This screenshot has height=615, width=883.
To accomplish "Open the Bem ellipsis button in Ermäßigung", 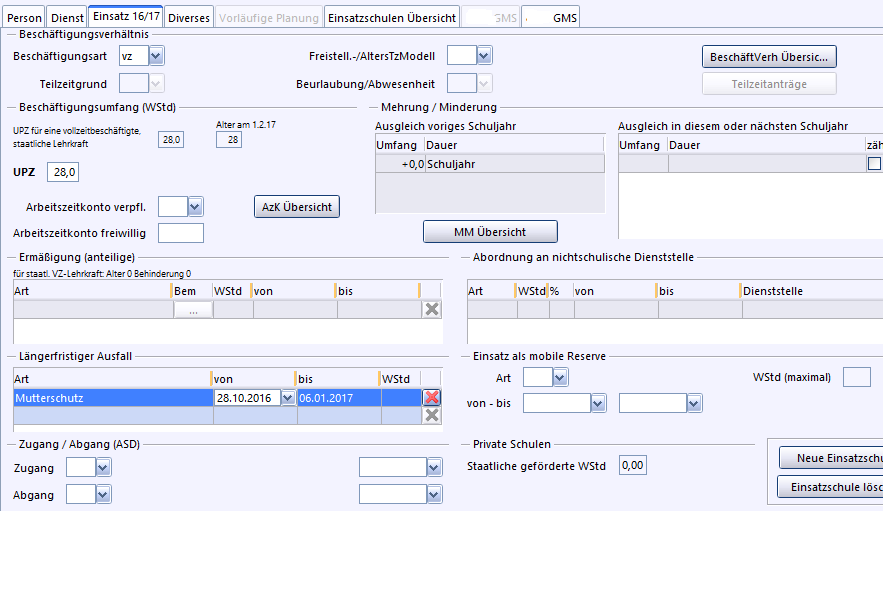I will click(x=193, y=310).
